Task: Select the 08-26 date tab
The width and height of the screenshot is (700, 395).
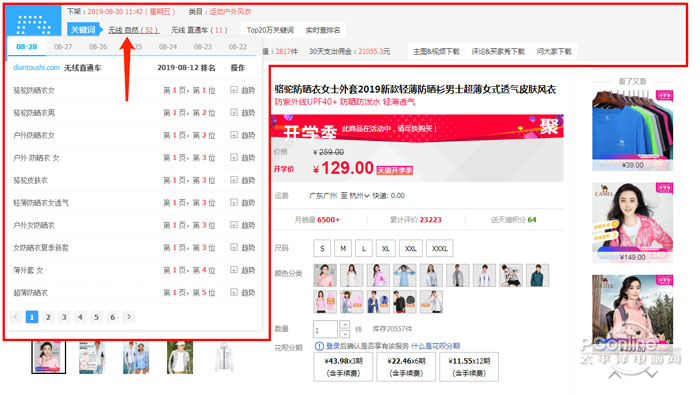Action: click(98, 46)
